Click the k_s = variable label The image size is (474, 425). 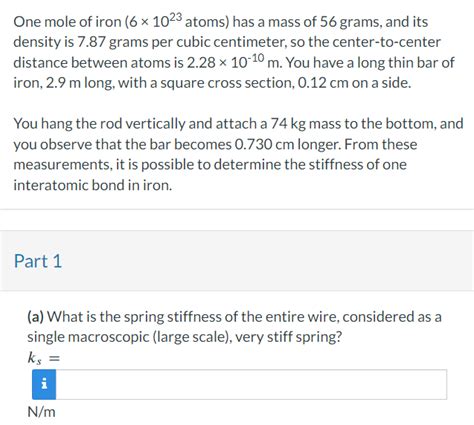point(44,359)
